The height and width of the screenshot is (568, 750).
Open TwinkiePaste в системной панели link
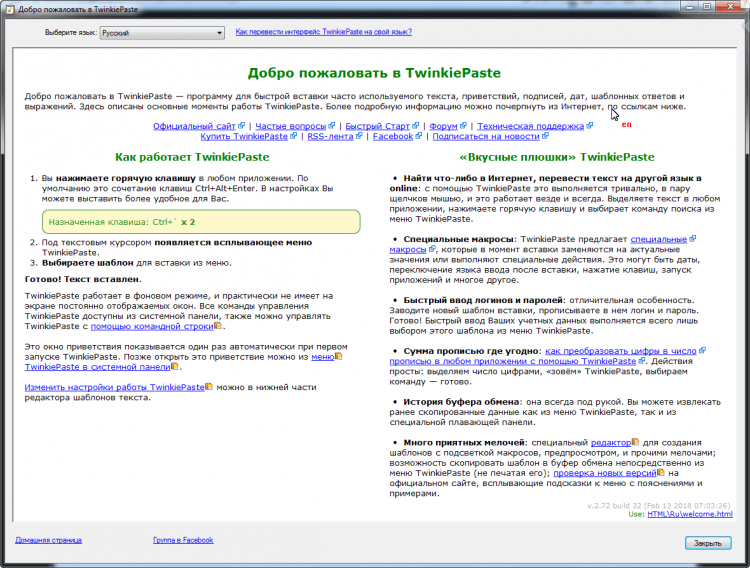point(98,367)
